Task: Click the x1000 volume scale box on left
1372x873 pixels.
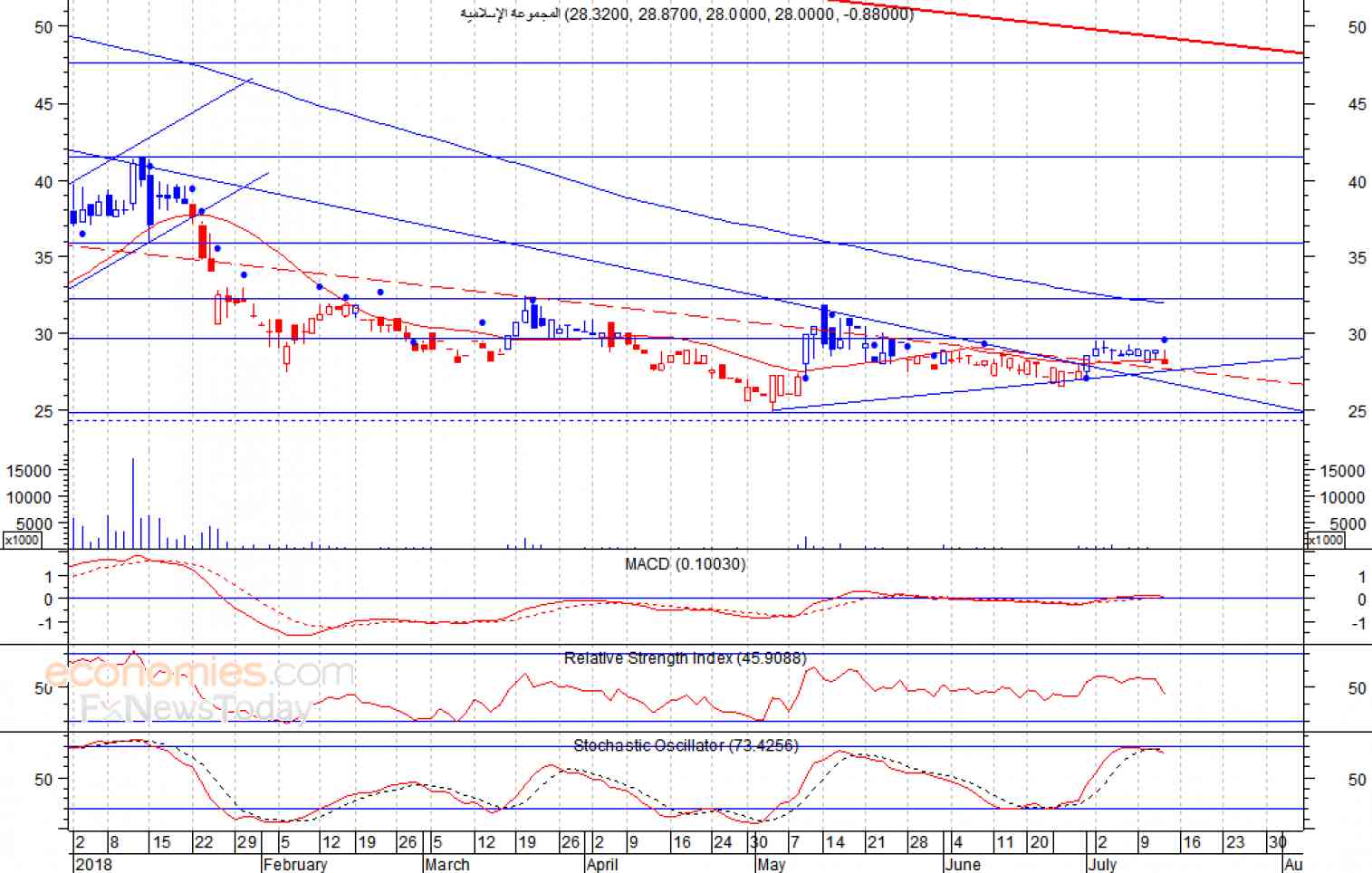Action: point(22,540)
